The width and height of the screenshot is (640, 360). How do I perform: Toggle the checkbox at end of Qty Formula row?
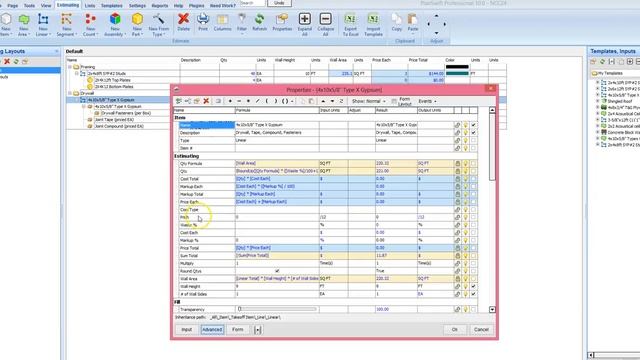[x=473, y=163]
